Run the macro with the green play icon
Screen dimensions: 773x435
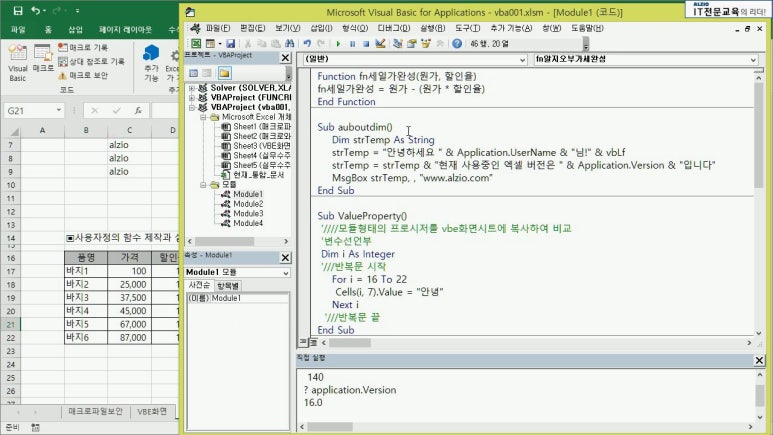coord(338,44)
